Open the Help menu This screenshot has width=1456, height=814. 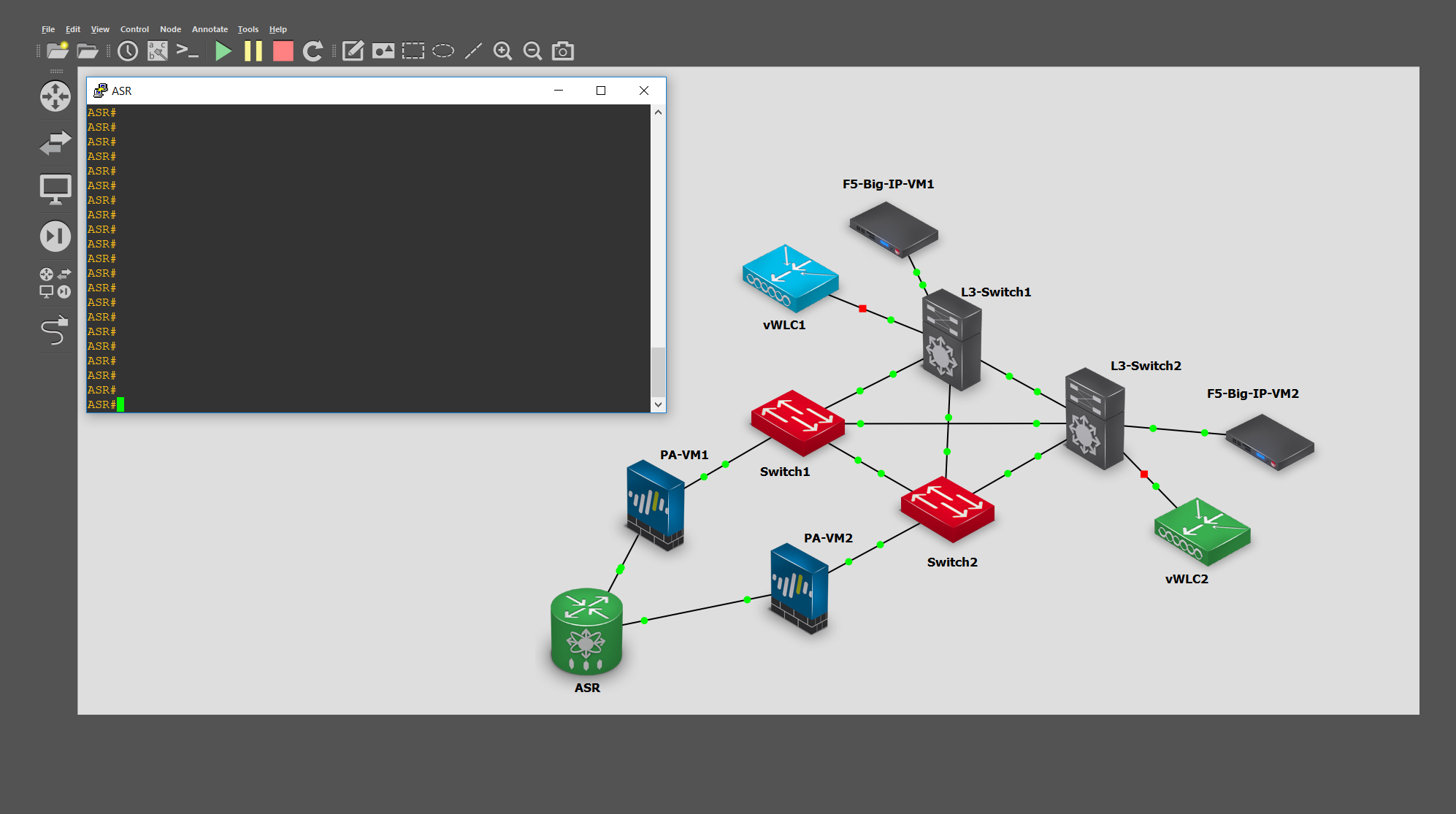click(277, 29)
